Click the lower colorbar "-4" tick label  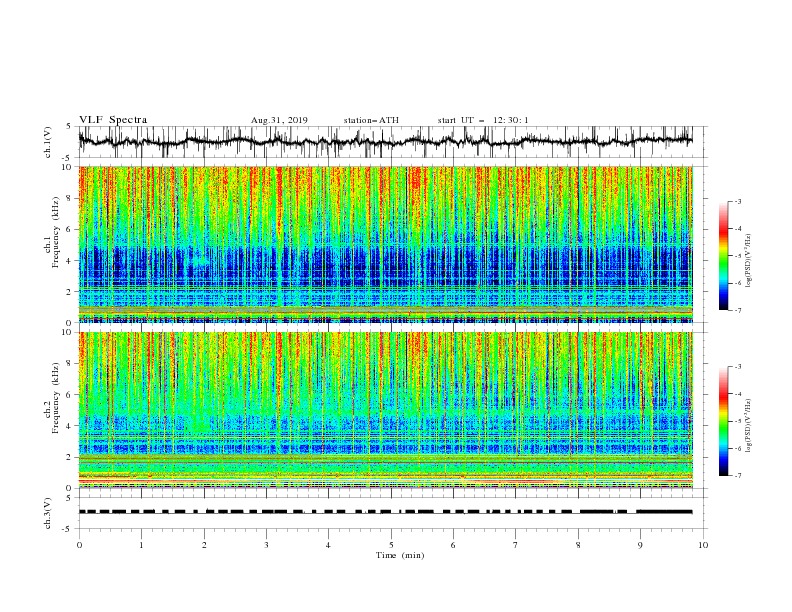click(737, 394)
